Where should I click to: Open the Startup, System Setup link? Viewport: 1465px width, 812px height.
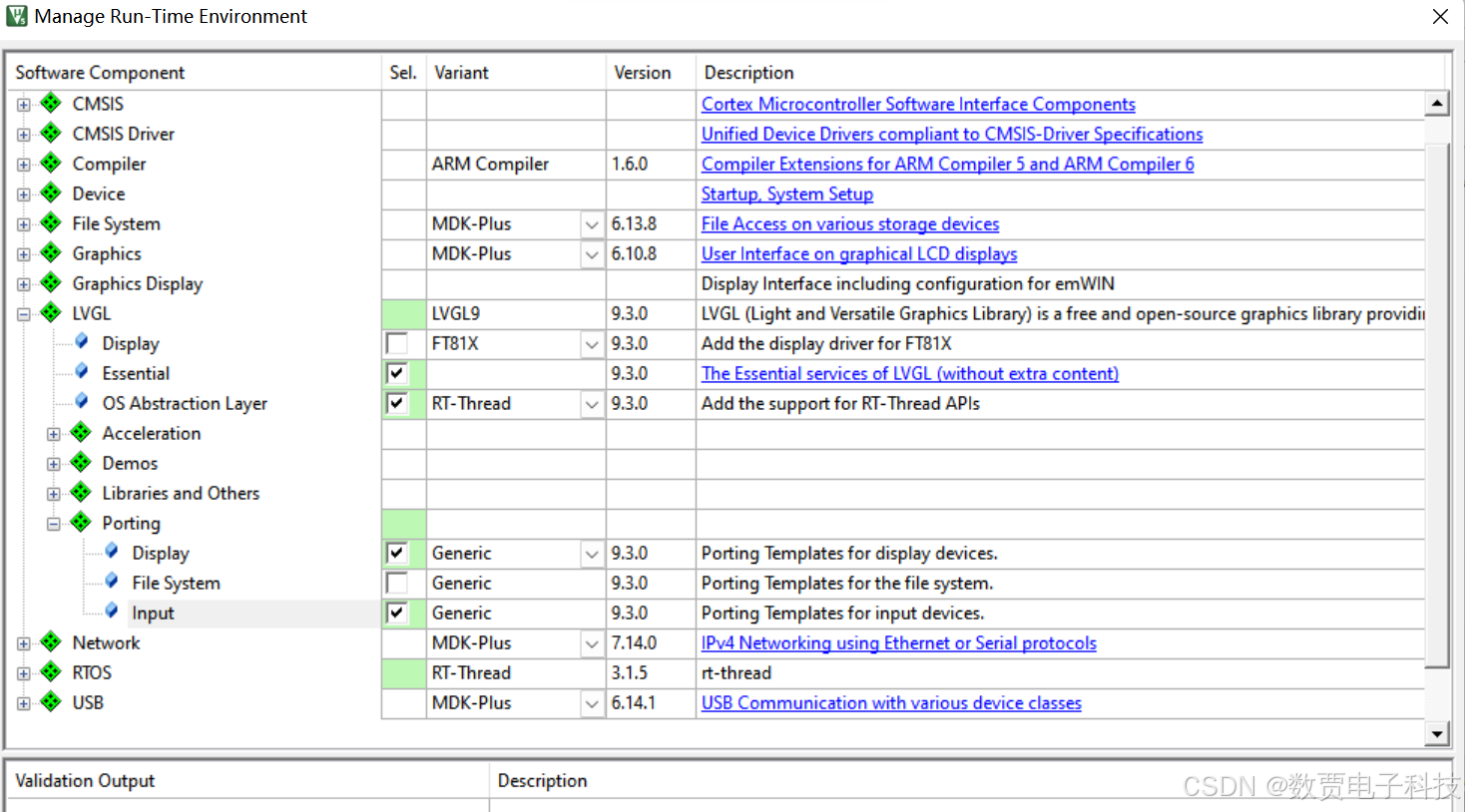(x=787, y=194)
